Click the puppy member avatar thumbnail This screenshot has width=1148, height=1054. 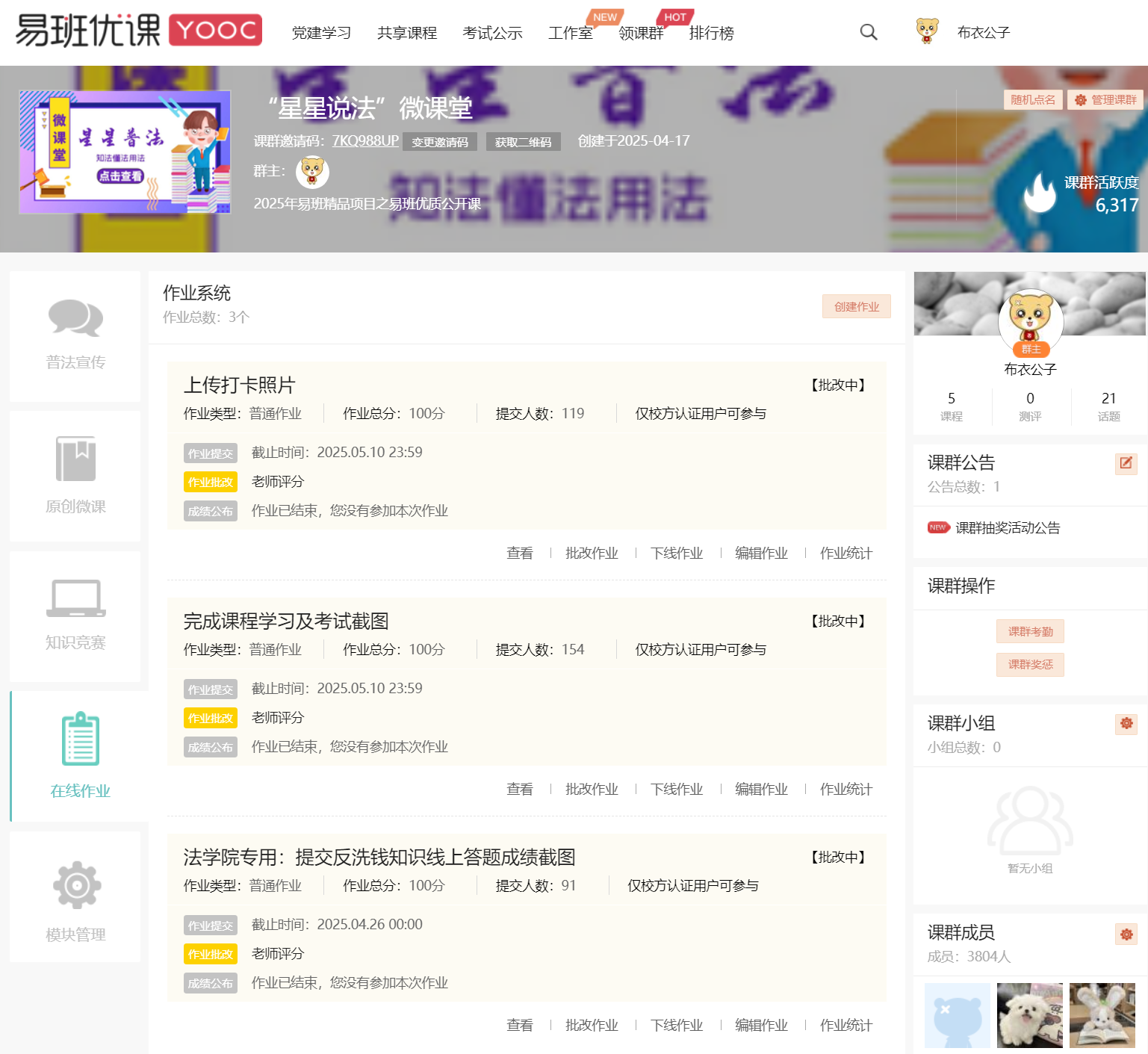click(1030, 1014)
